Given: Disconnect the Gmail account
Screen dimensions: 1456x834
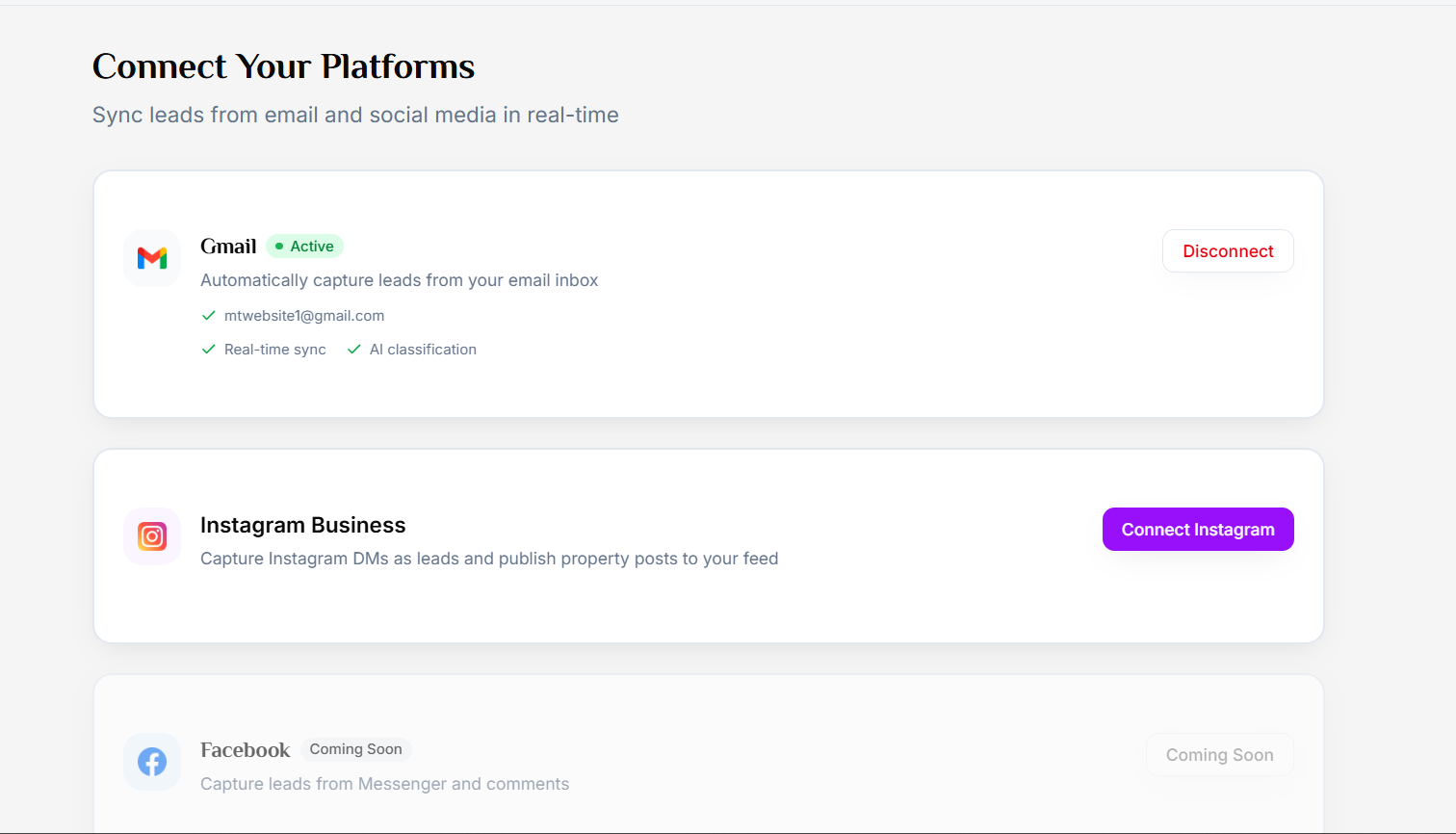Looking at the screenshot, I should (x=1227, y=251).
